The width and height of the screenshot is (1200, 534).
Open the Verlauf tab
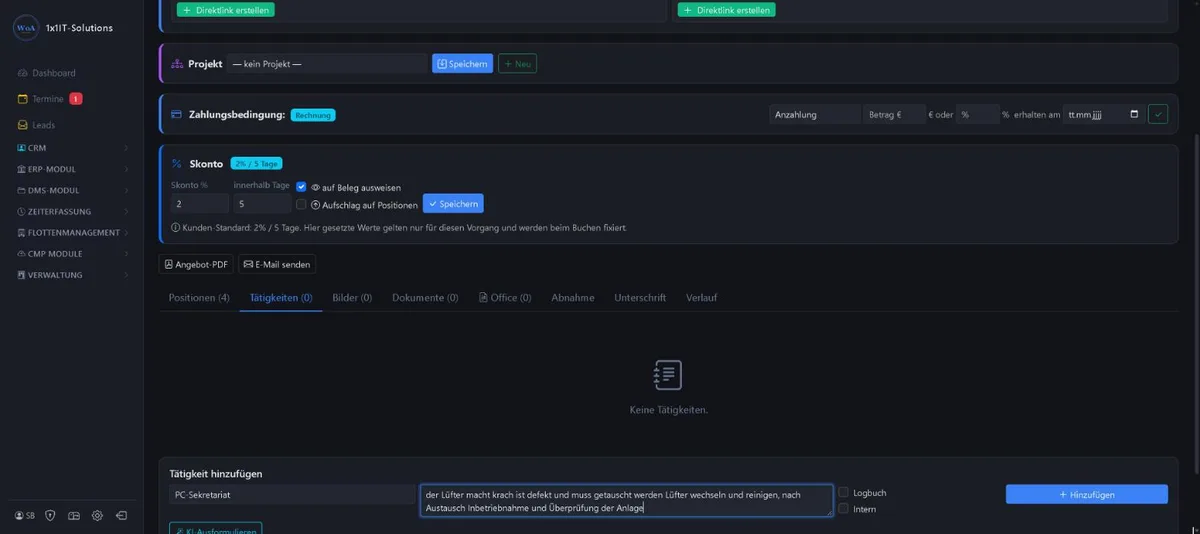click(702, 298)
